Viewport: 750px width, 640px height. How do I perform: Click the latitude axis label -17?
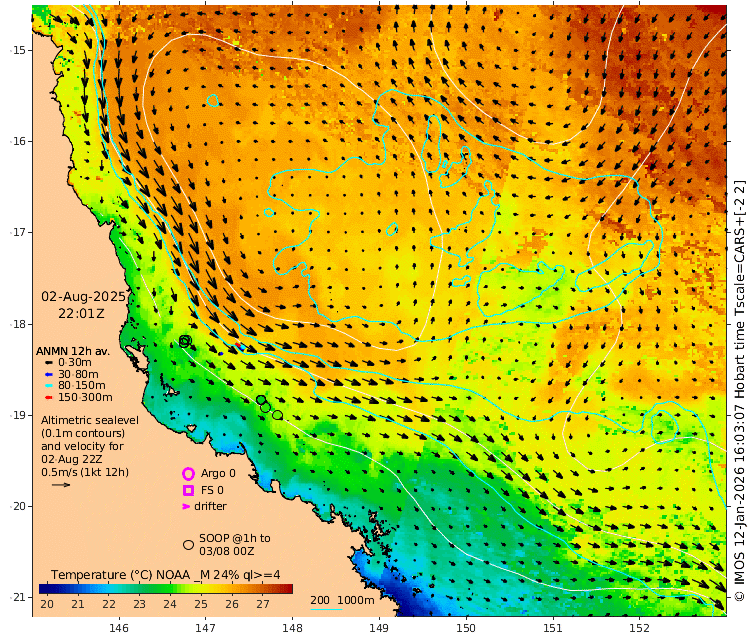pyautogui.click(x=18, y=232)
